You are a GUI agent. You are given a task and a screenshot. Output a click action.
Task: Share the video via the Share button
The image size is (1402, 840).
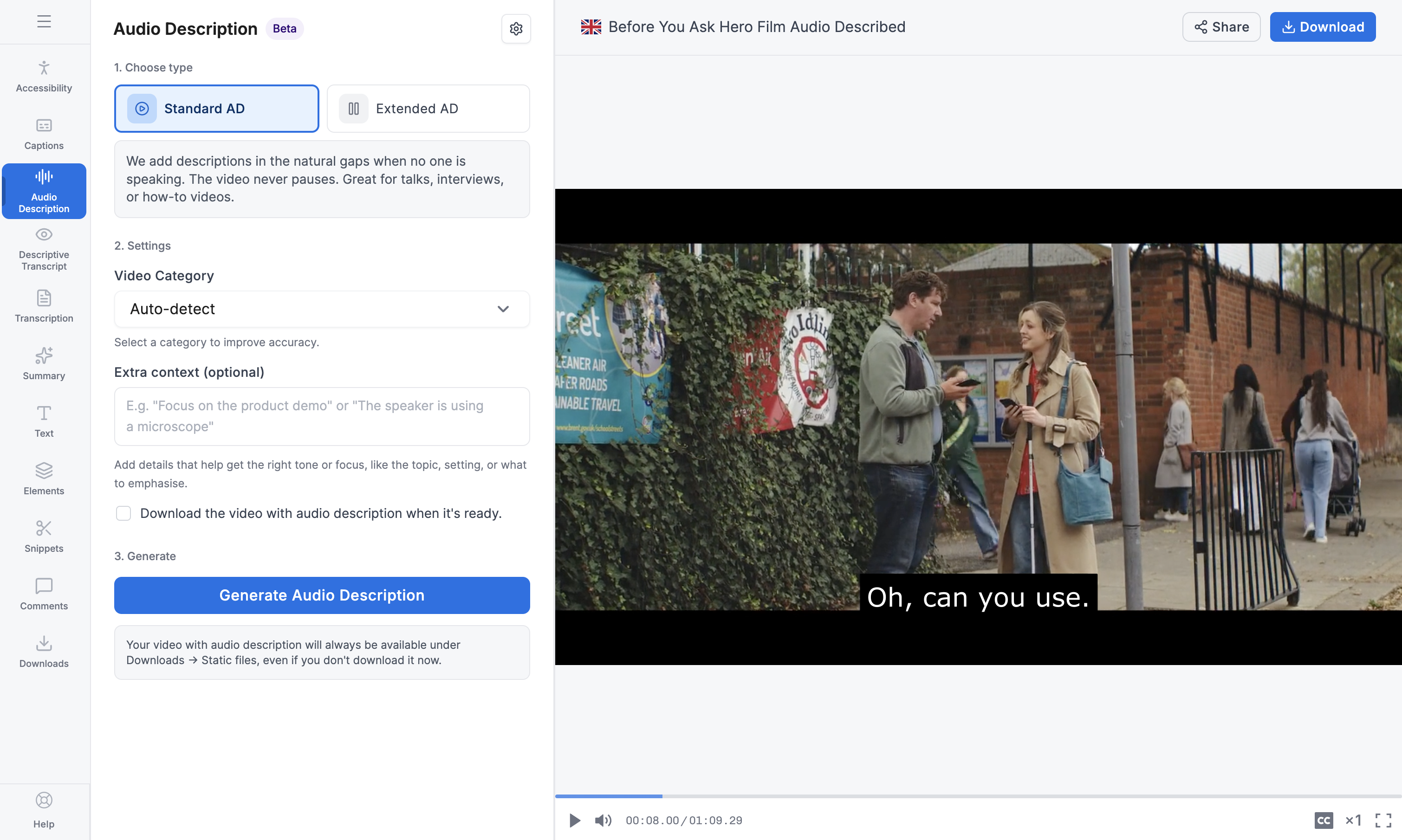pos(1221,26)
